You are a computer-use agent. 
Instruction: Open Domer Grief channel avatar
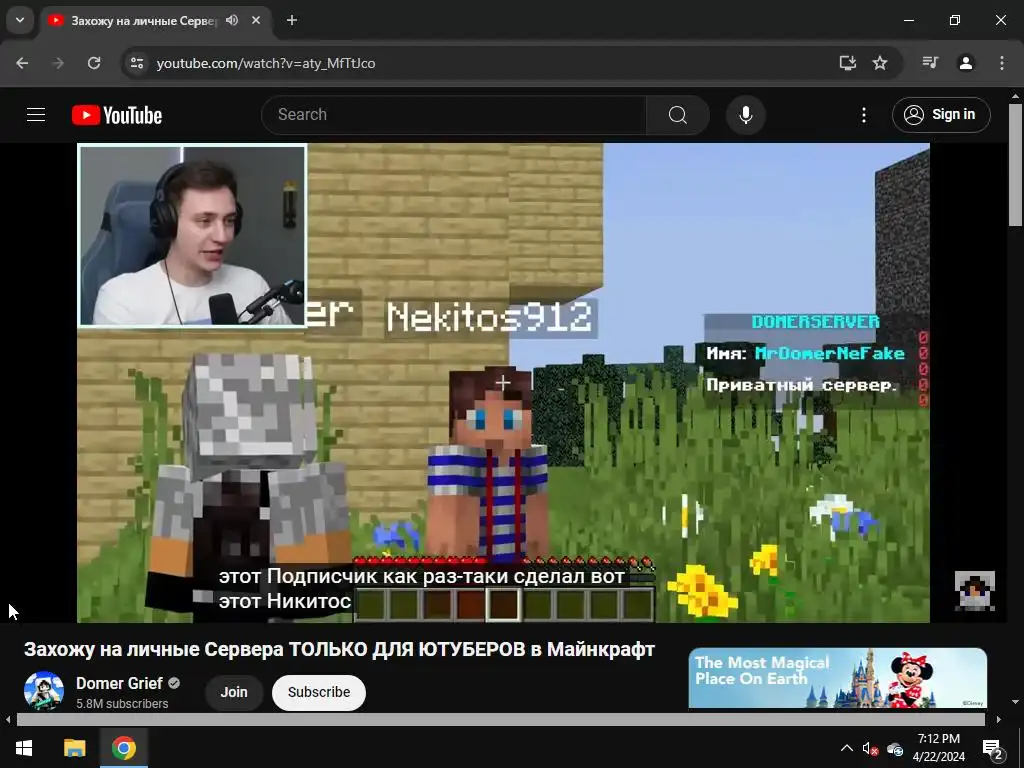point(44,692)
